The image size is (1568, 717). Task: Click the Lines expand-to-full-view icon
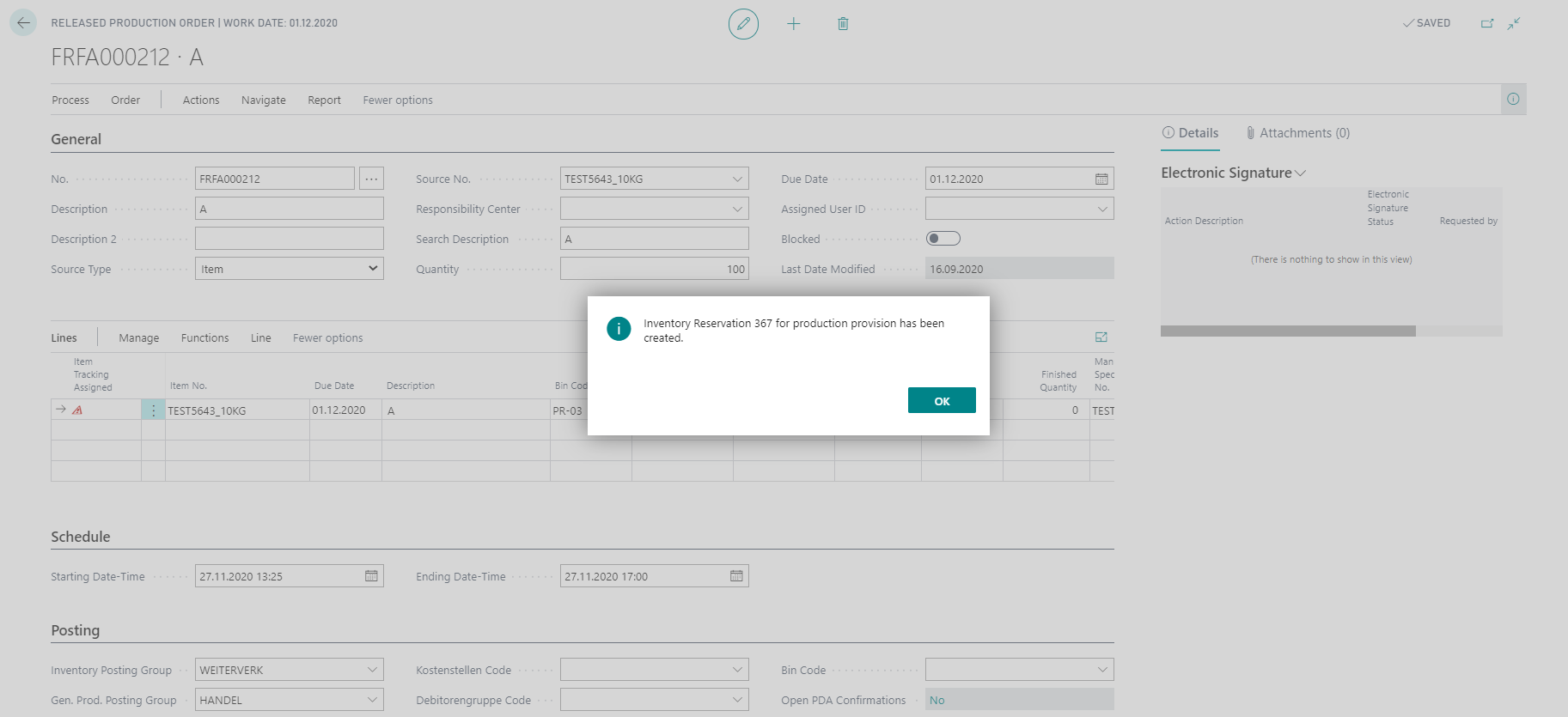coord(1101,337)
